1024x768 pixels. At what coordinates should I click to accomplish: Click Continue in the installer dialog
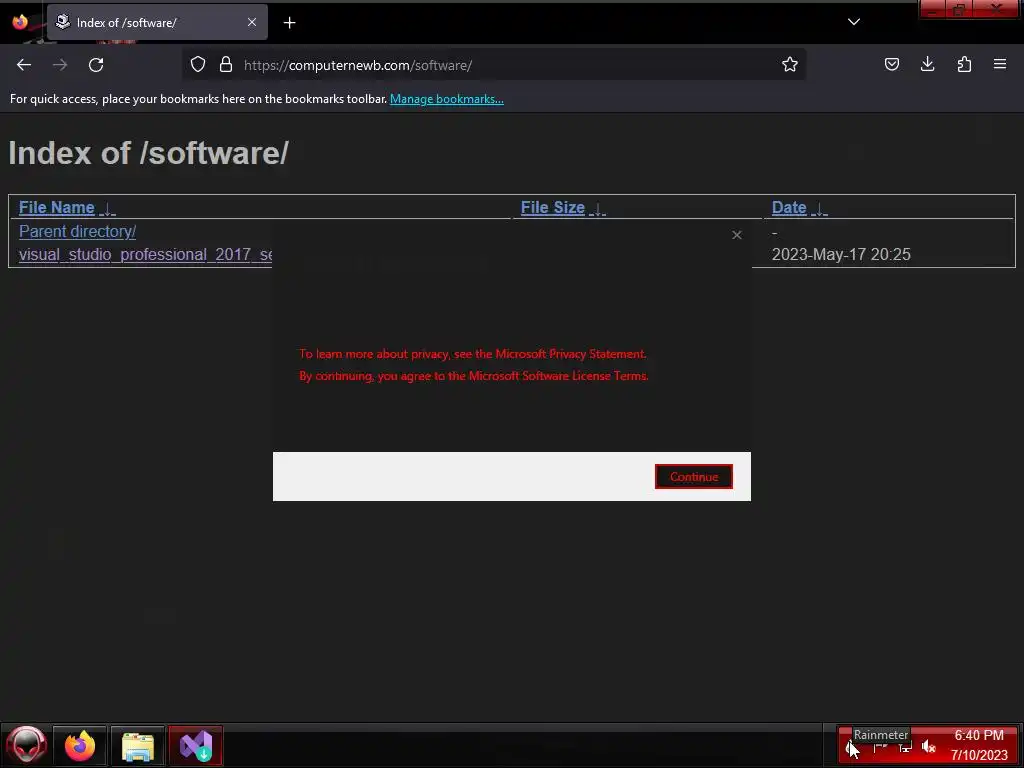click(694, 477)
